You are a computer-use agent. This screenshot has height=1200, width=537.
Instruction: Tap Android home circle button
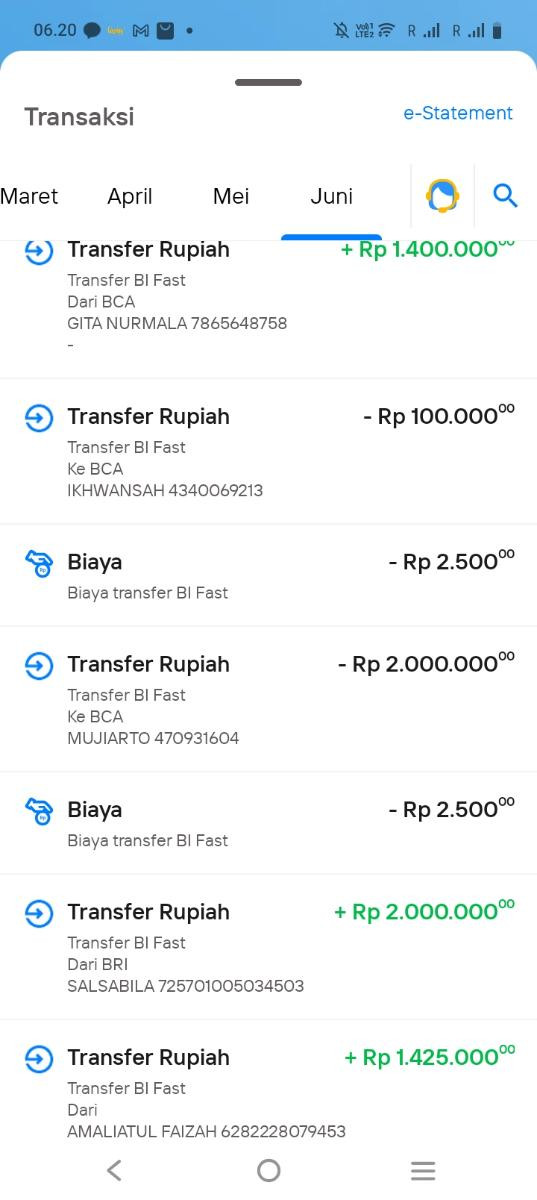tap(268, 1170)
